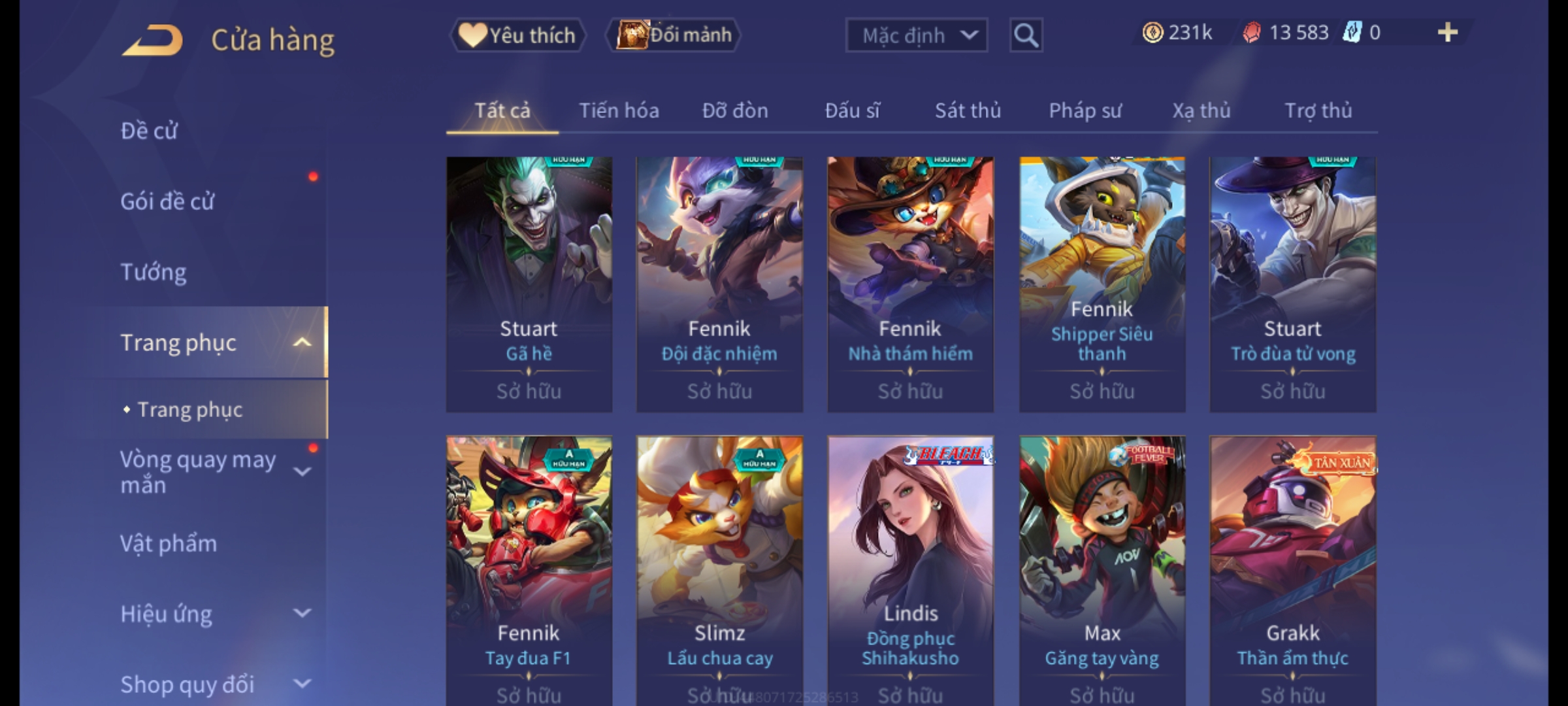
Task: Collapse the Trang phục sidebar section
Action: [x=302, y=343]
